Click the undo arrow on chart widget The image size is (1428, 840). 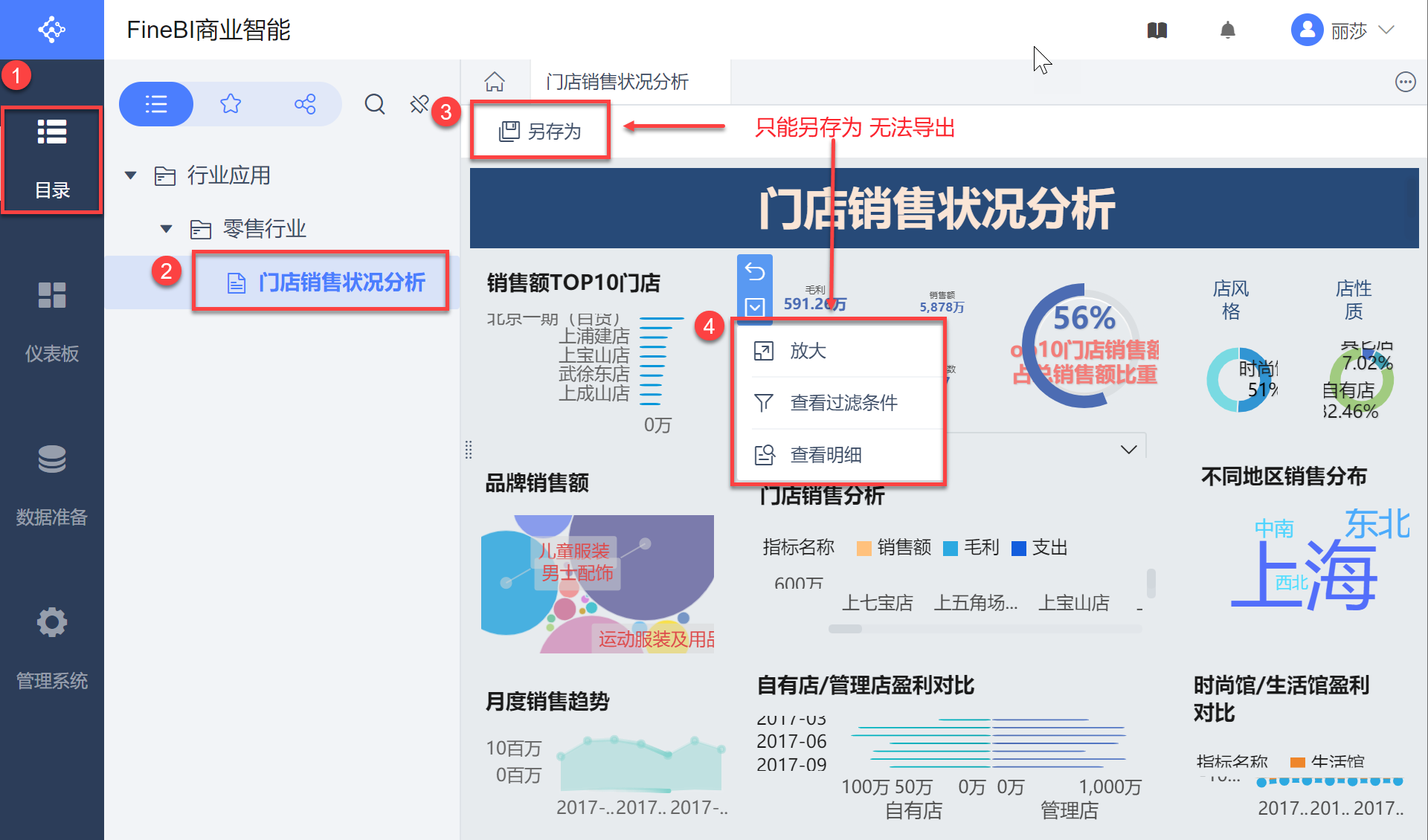coord(755,272)
